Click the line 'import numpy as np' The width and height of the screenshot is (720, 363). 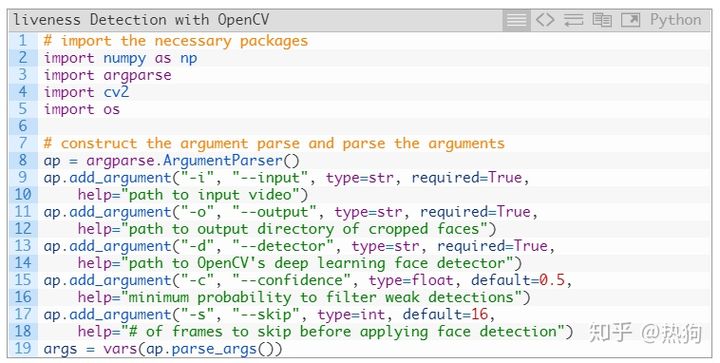coord(120,58)
